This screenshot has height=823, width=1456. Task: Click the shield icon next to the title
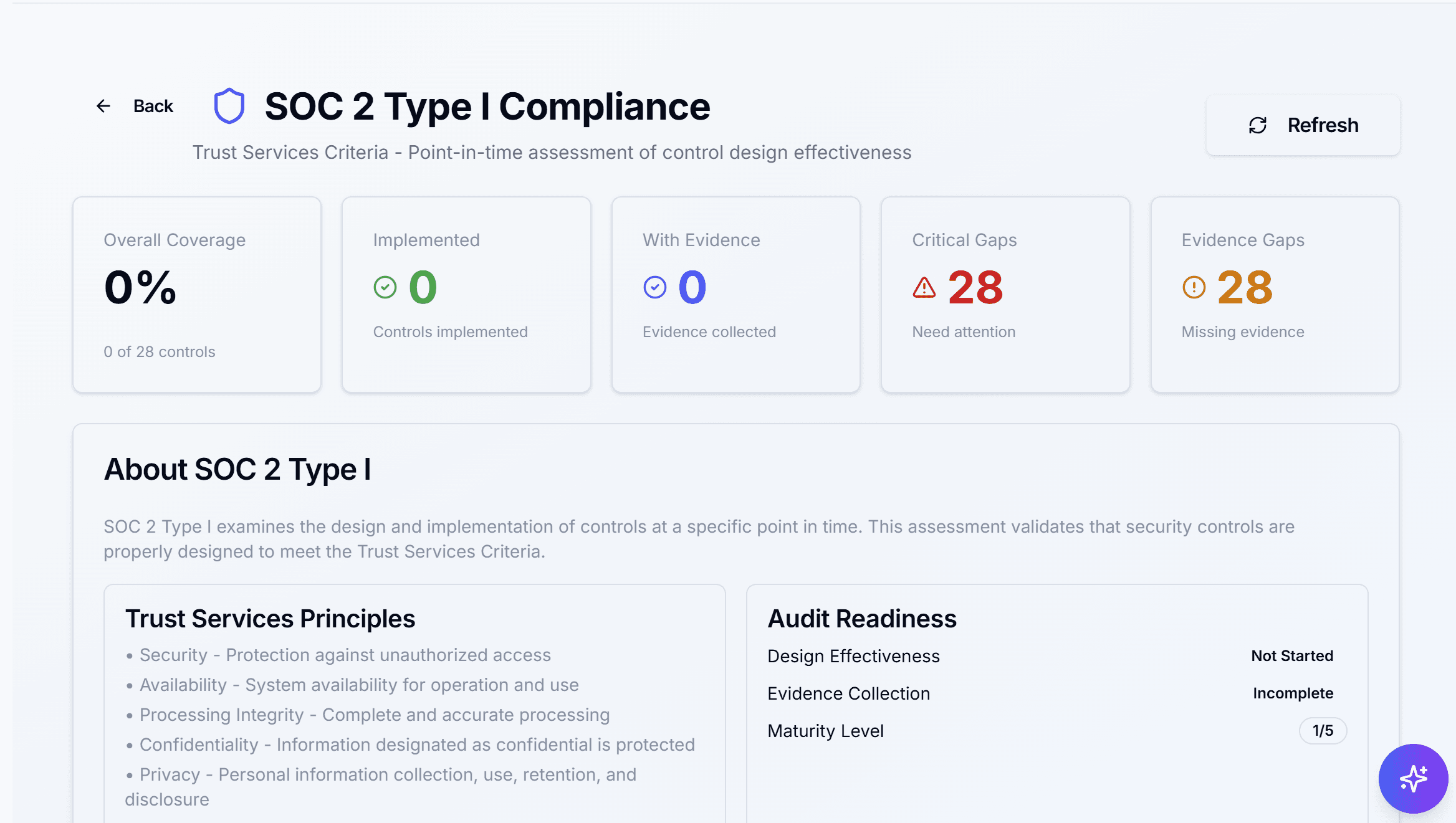point(229,107)
